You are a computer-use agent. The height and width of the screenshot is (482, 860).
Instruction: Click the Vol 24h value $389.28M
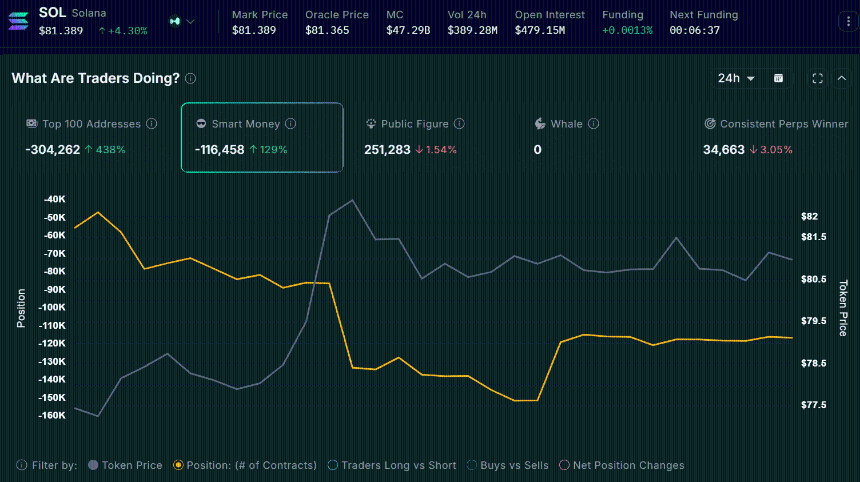(472, 31)
